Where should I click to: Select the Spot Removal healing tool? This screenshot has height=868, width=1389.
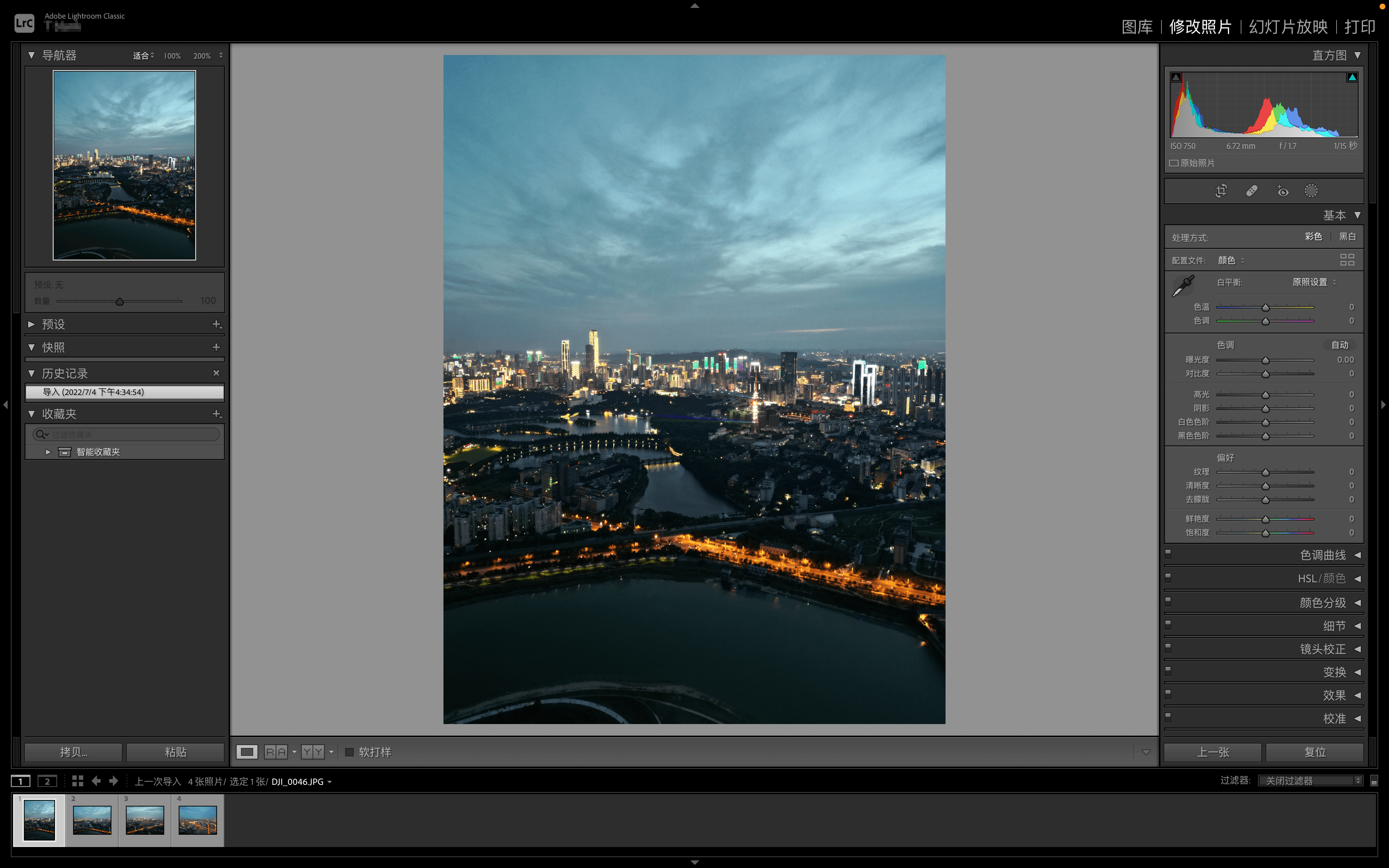click(1252, 191)
